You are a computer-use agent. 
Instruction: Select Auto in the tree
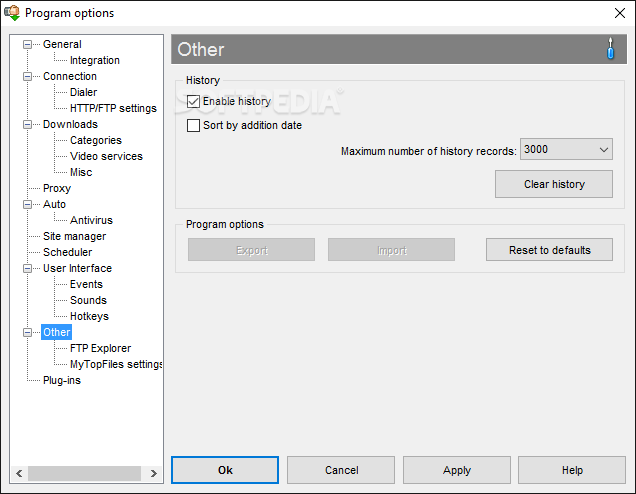pos(54,204)
